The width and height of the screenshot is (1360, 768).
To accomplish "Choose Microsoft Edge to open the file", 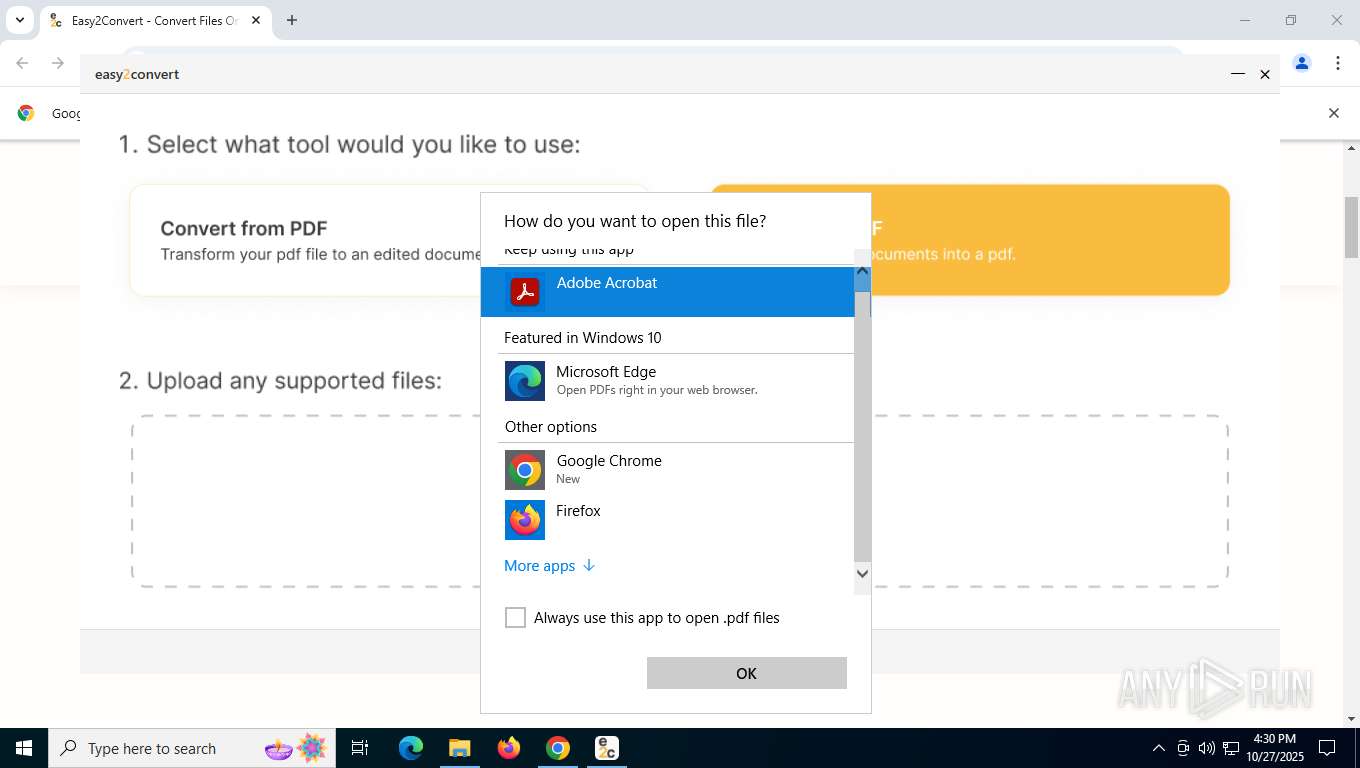I will click(x=667, y=380).
